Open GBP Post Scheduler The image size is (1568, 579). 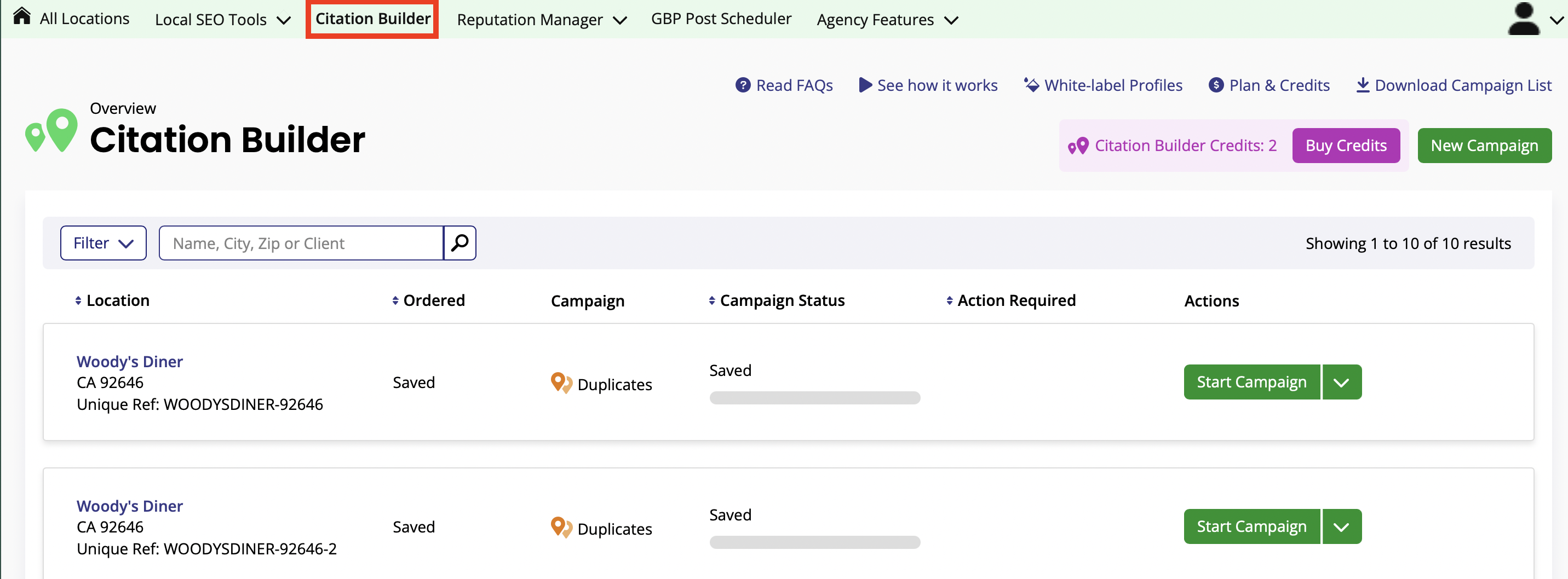click(x=721, y=18)
